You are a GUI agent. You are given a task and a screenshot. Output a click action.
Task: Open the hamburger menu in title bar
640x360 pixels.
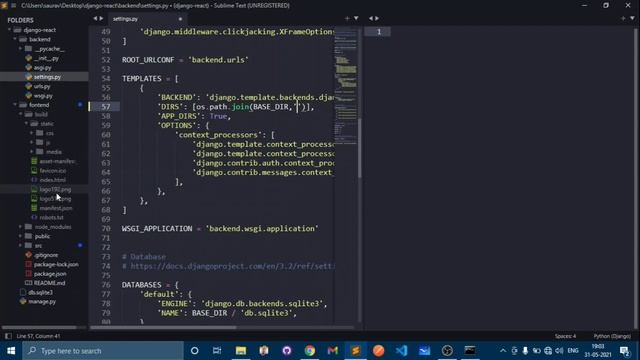(14, 5)
